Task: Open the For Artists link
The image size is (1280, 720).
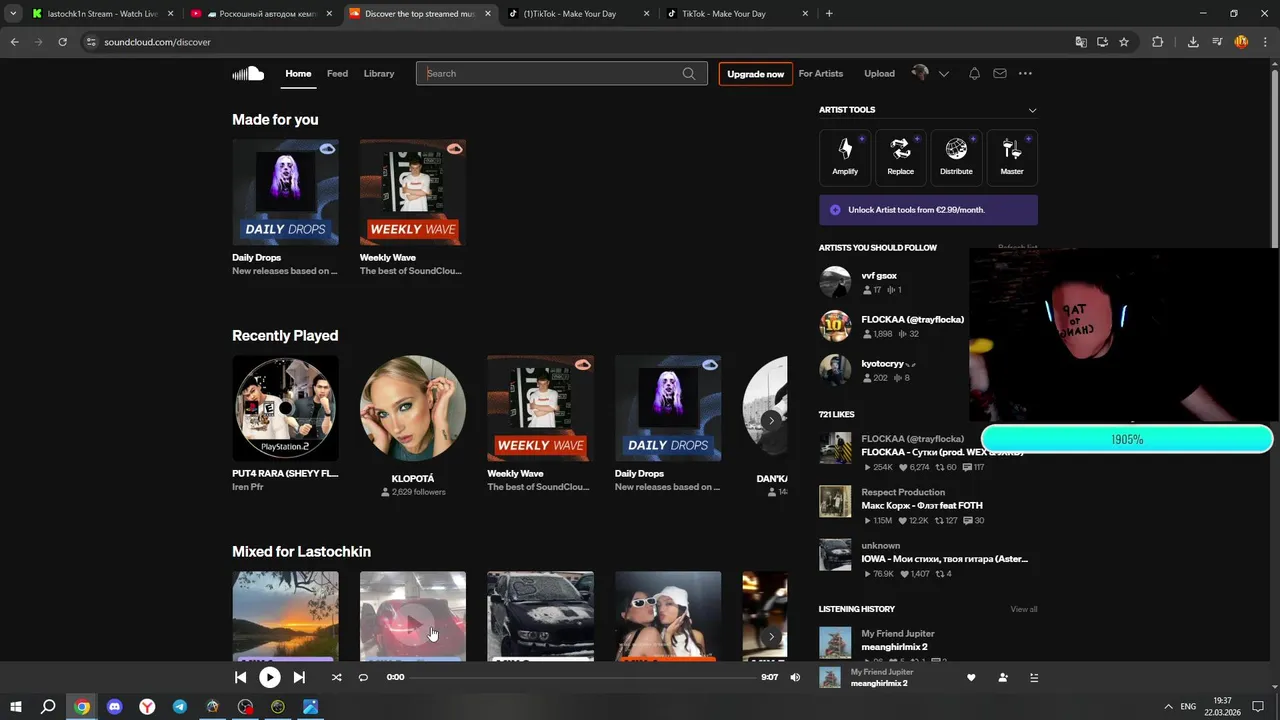Action: (x=821, y=73)
